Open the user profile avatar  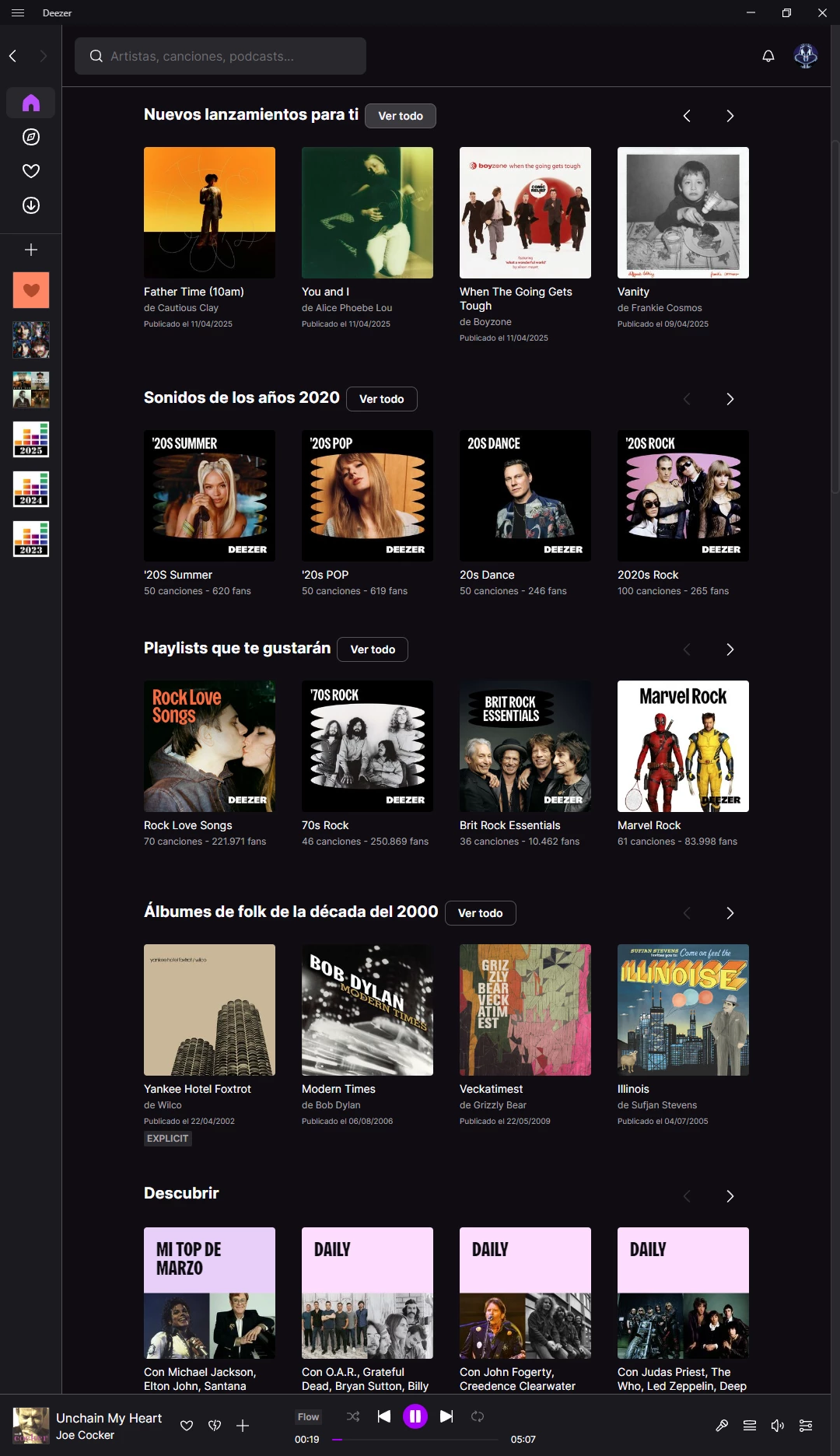pos(806,56)
